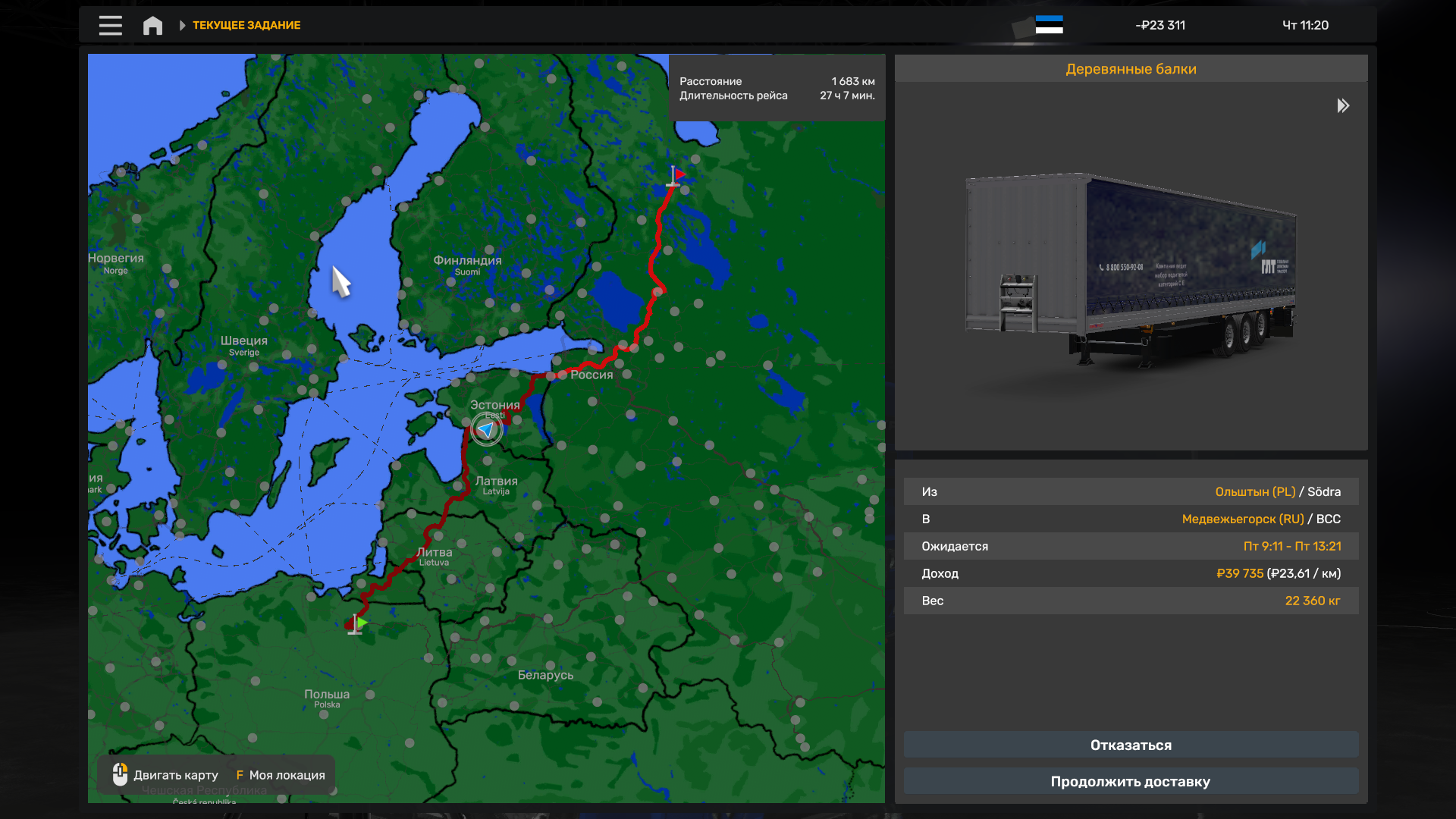The width and height of the screenshot is (1456, 819).
Task: Click the trailer preview image
Action: coord(1131,269)
